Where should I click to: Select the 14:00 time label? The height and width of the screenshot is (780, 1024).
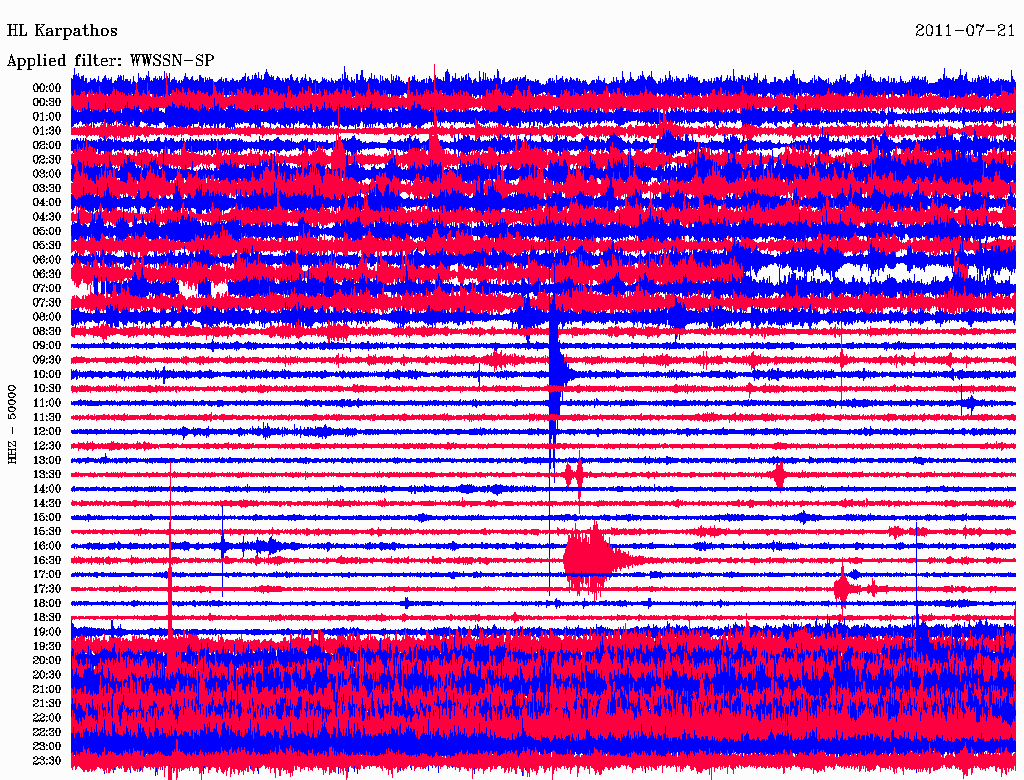pos(47,489)
